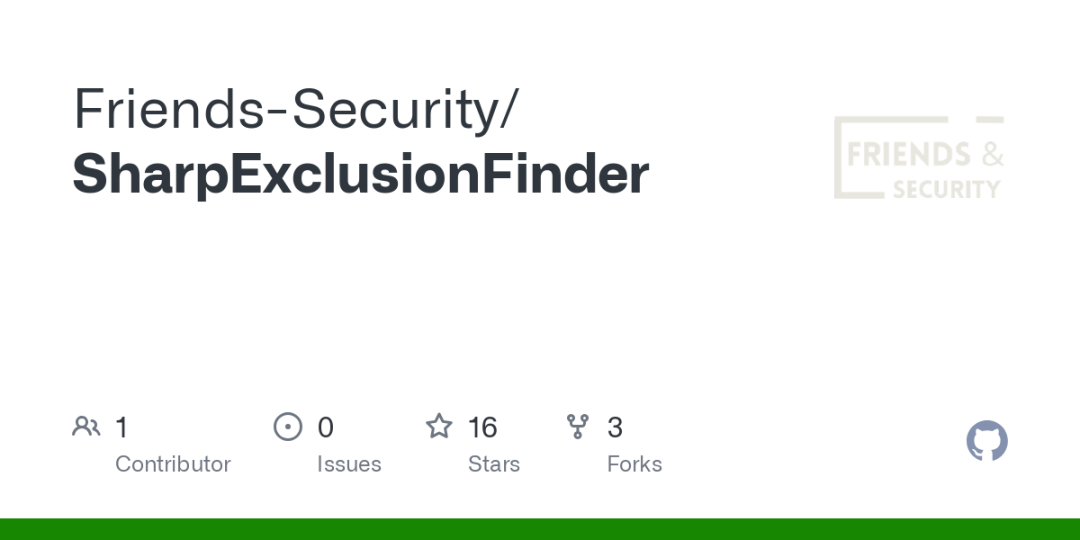1080x540 pixels.
Task: Click the Forks branch icon
Action: coord(577,426)
